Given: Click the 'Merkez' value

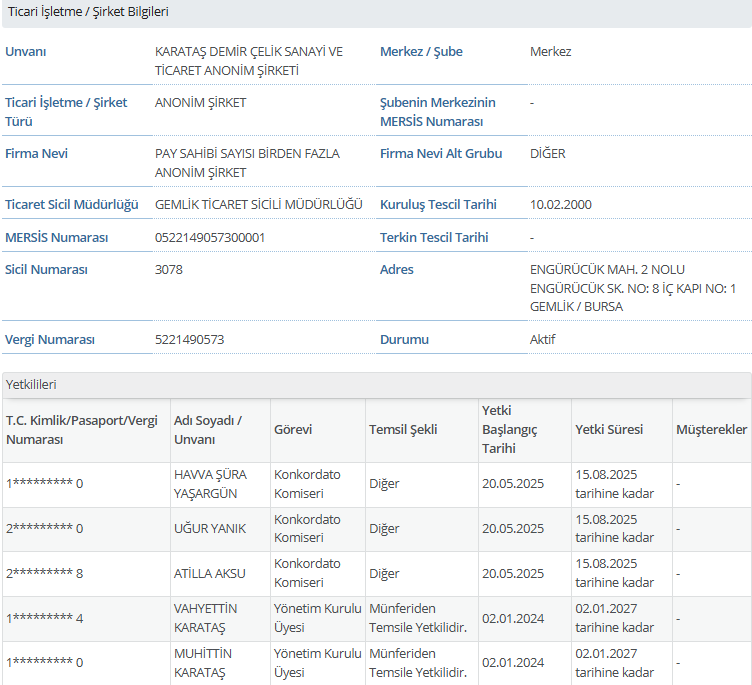Looking at the screenshot, I should click(x=551, y=52).
